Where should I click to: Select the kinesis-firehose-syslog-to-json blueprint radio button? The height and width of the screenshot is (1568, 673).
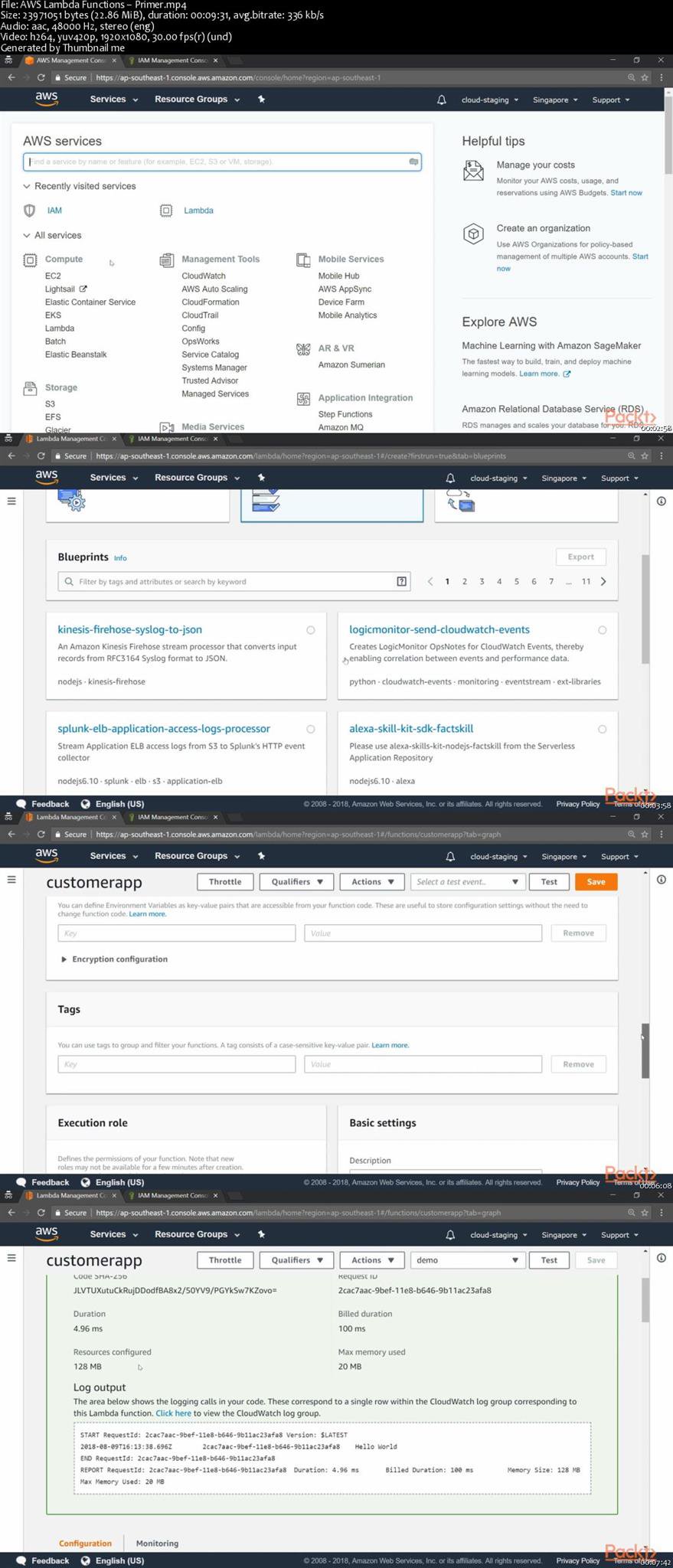[310, 630]
